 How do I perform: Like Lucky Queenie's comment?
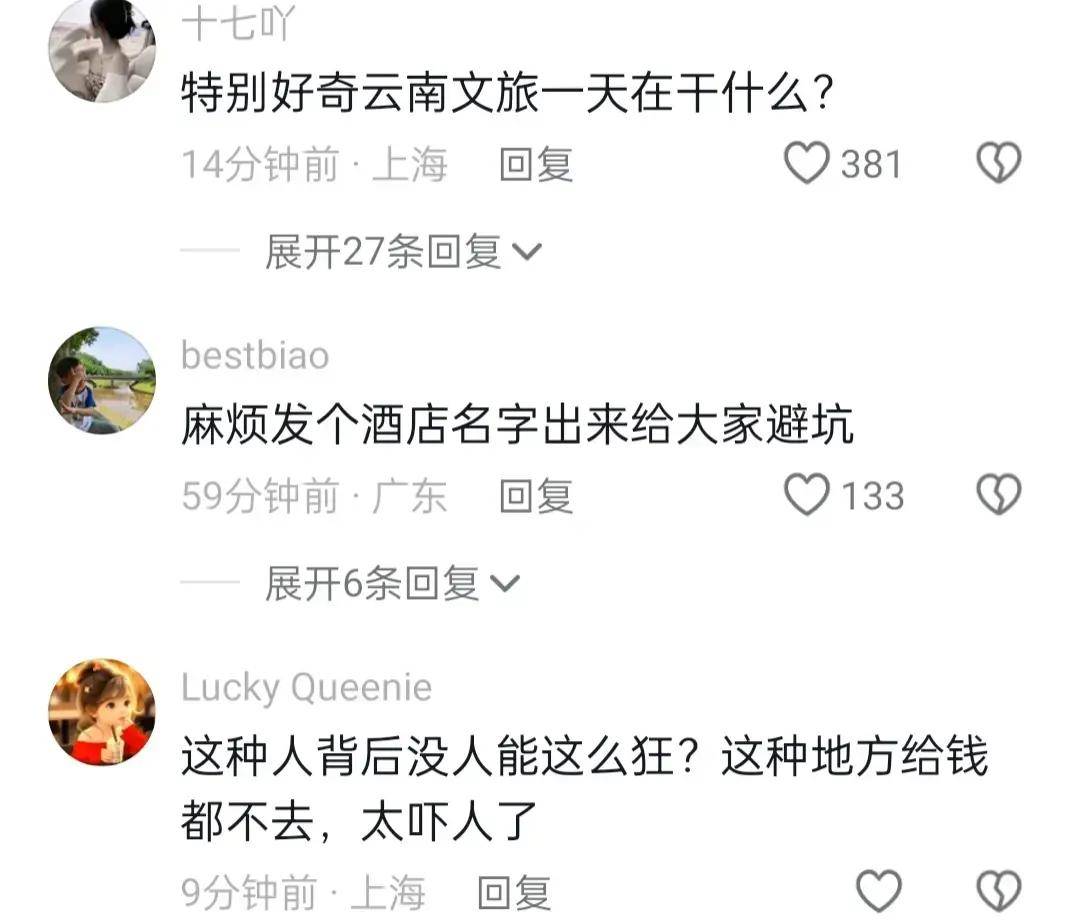tap(879, 891)
